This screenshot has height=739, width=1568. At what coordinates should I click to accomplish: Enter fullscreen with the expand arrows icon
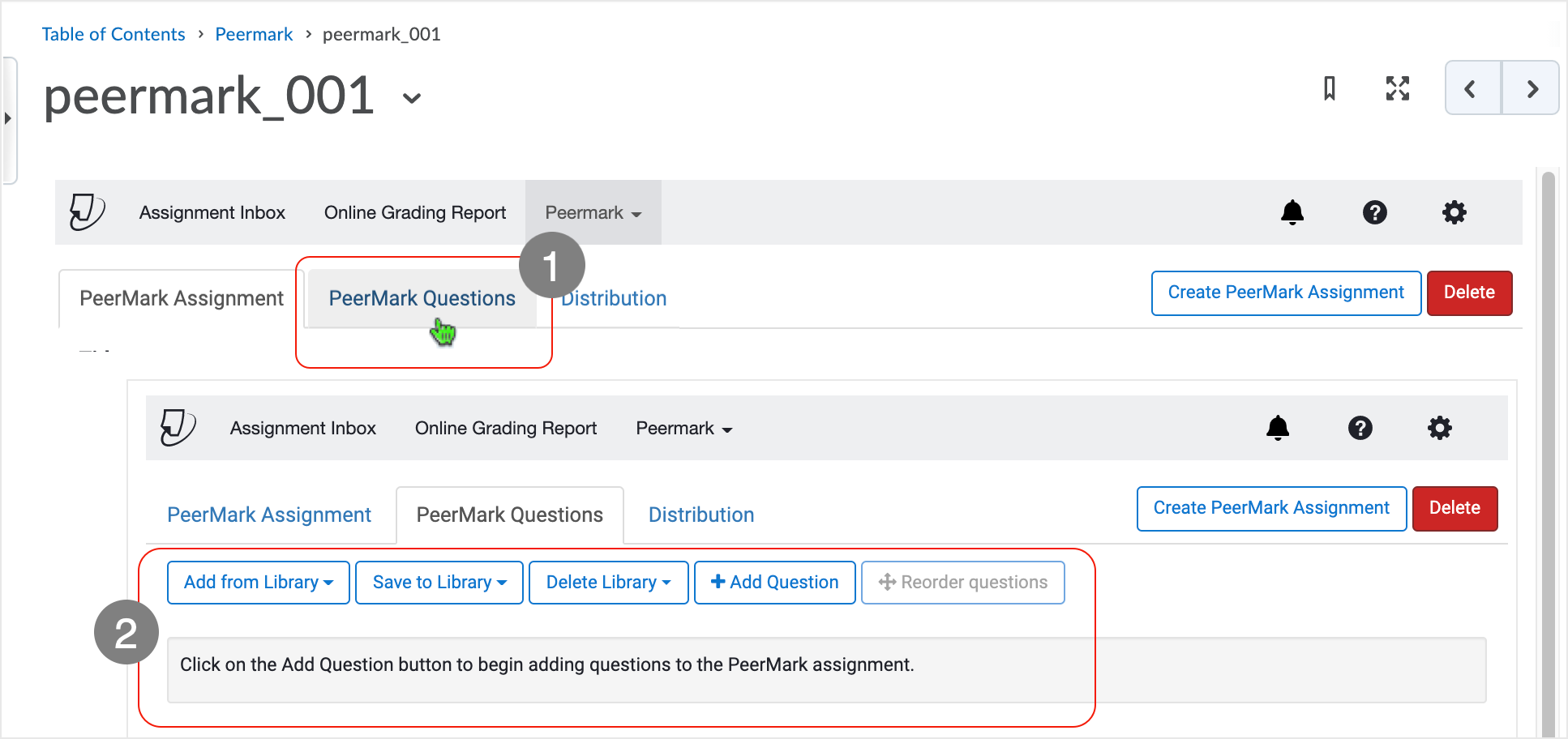click(1397, 88)
